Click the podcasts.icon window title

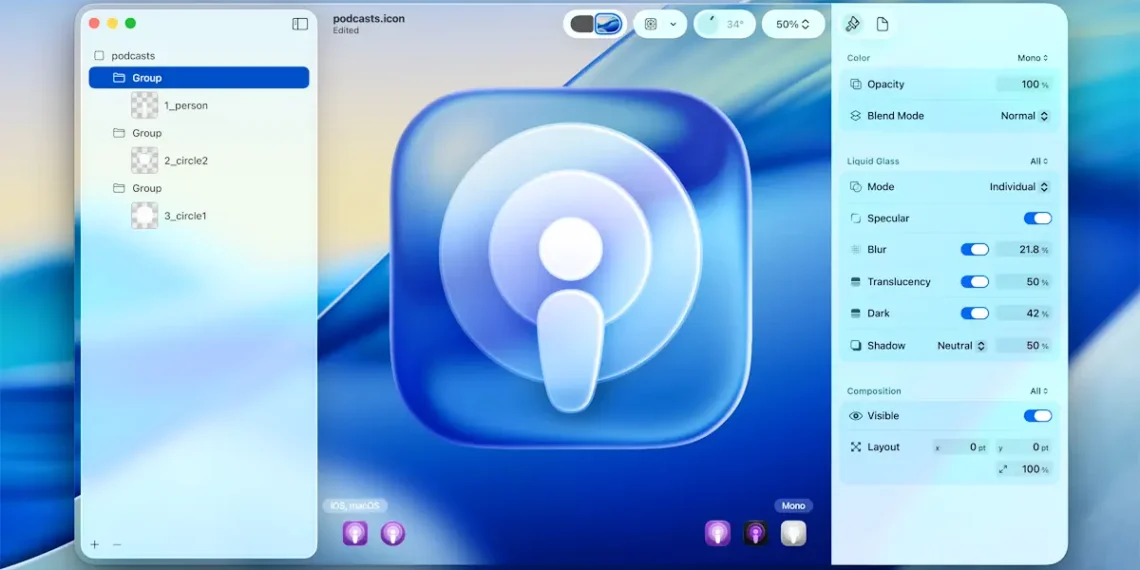(x=369, y=19)
